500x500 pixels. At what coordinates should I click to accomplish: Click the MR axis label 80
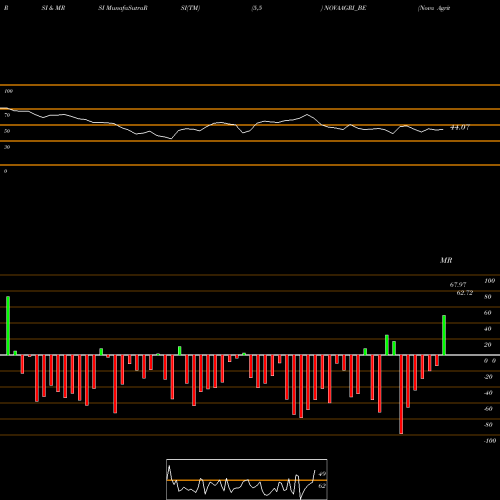[x=487, y=297]
